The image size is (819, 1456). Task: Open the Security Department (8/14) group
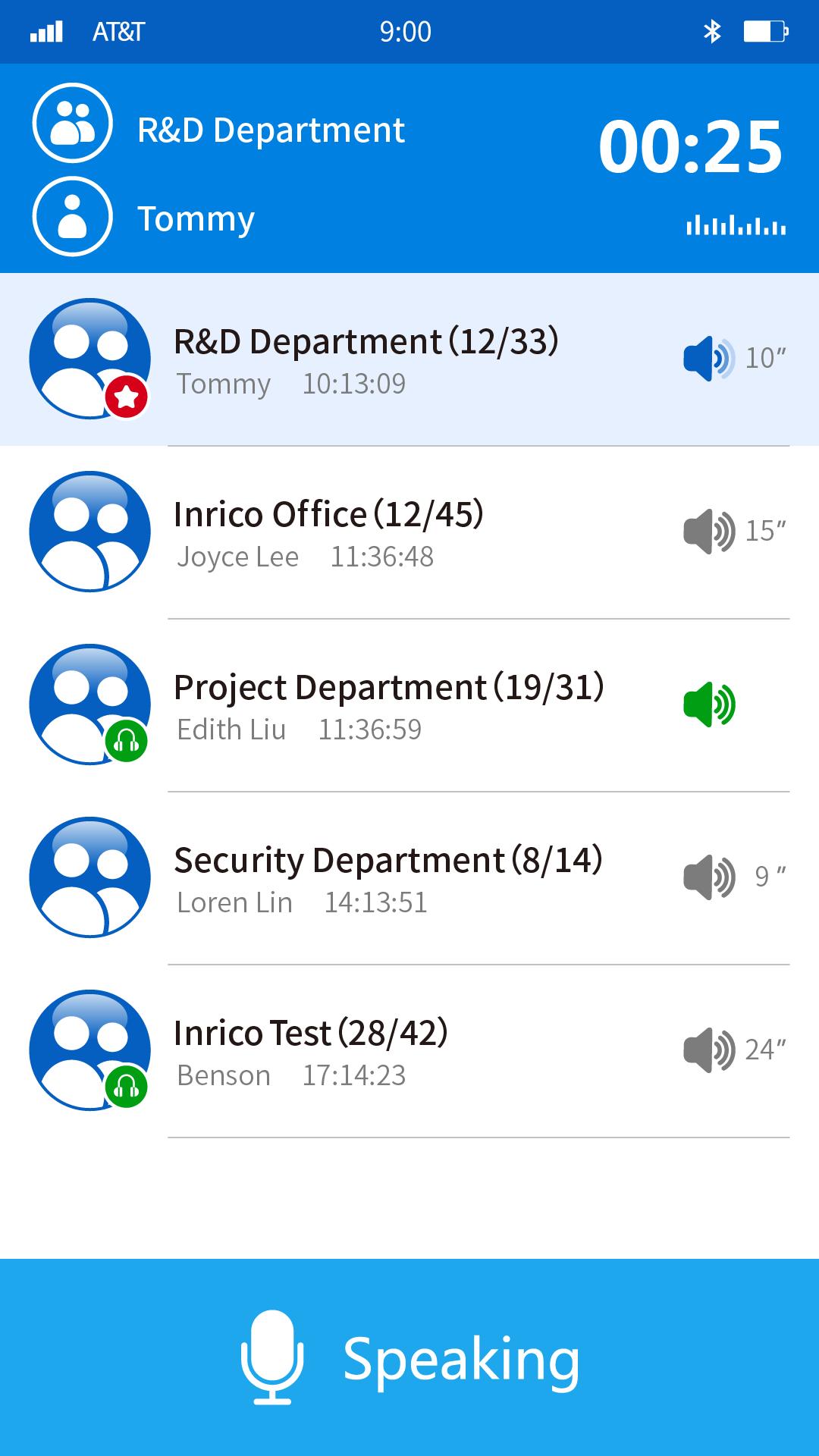[x=409, y=878]
